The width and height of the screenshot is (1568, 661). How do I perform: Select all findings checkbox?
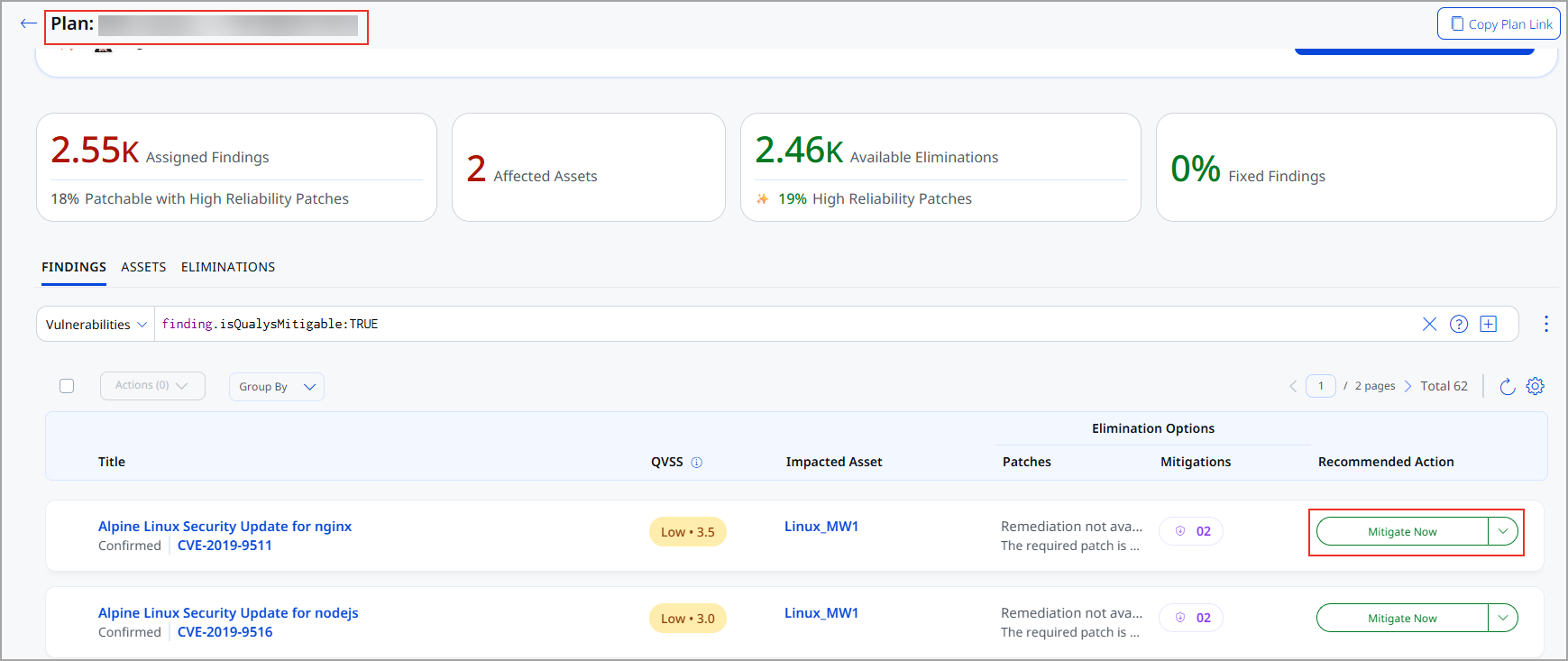tap(67, 386)
